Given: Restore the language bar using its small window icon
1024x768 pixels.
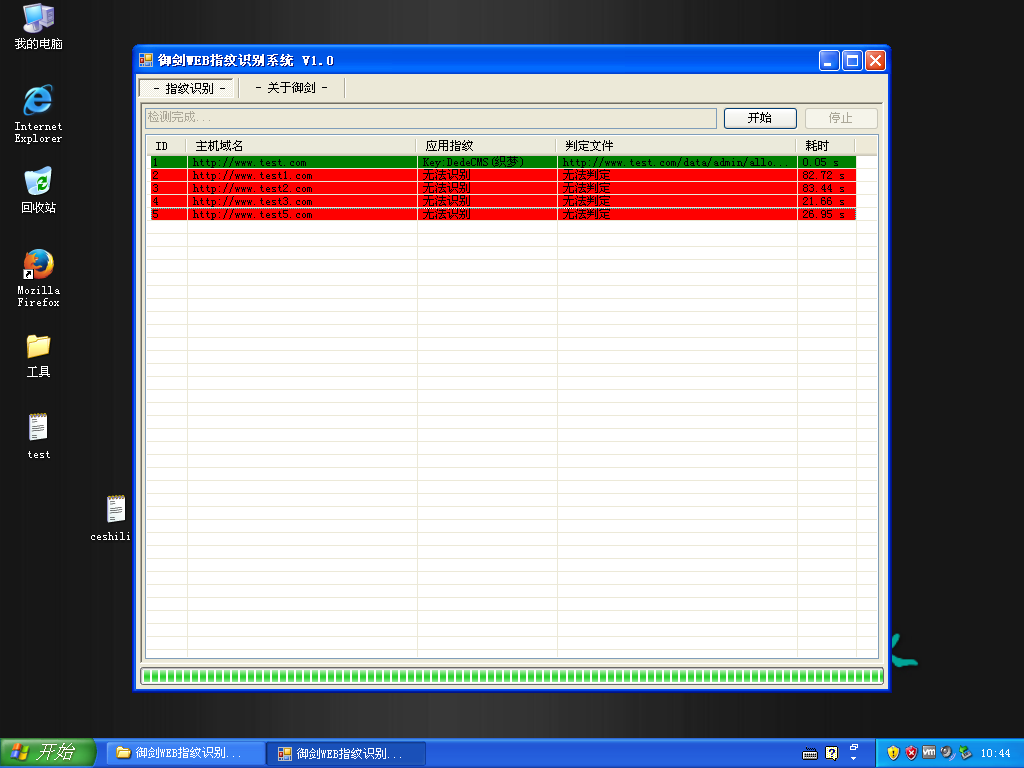Looking at the screenshot, I should pyautogui.click(x=854, y=747).
